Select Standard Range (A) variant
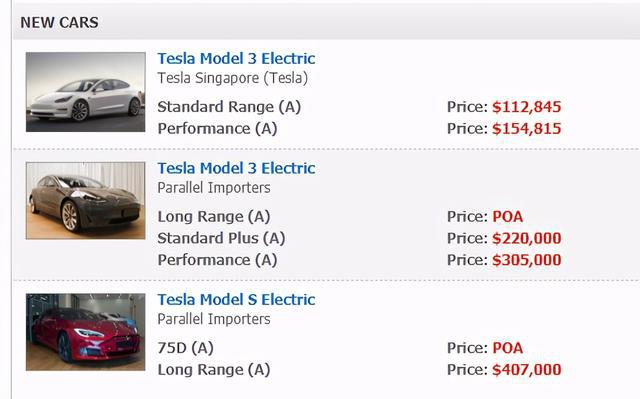The height and width of the screenshot is (399, 640). click(x=229, y=107)
